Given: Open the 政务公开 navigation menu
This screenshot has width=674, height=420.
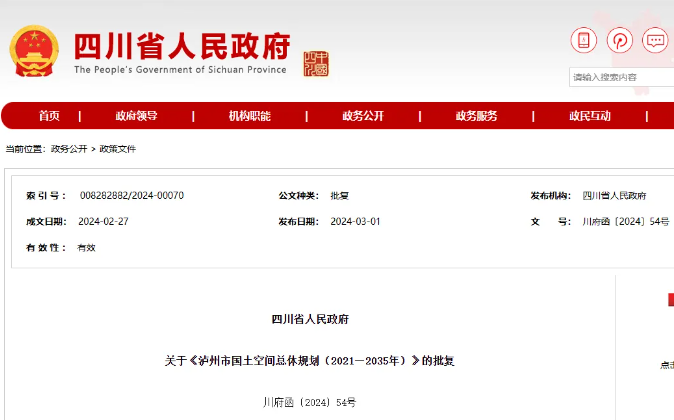Looking at the screenshot, I should point(363,116).
